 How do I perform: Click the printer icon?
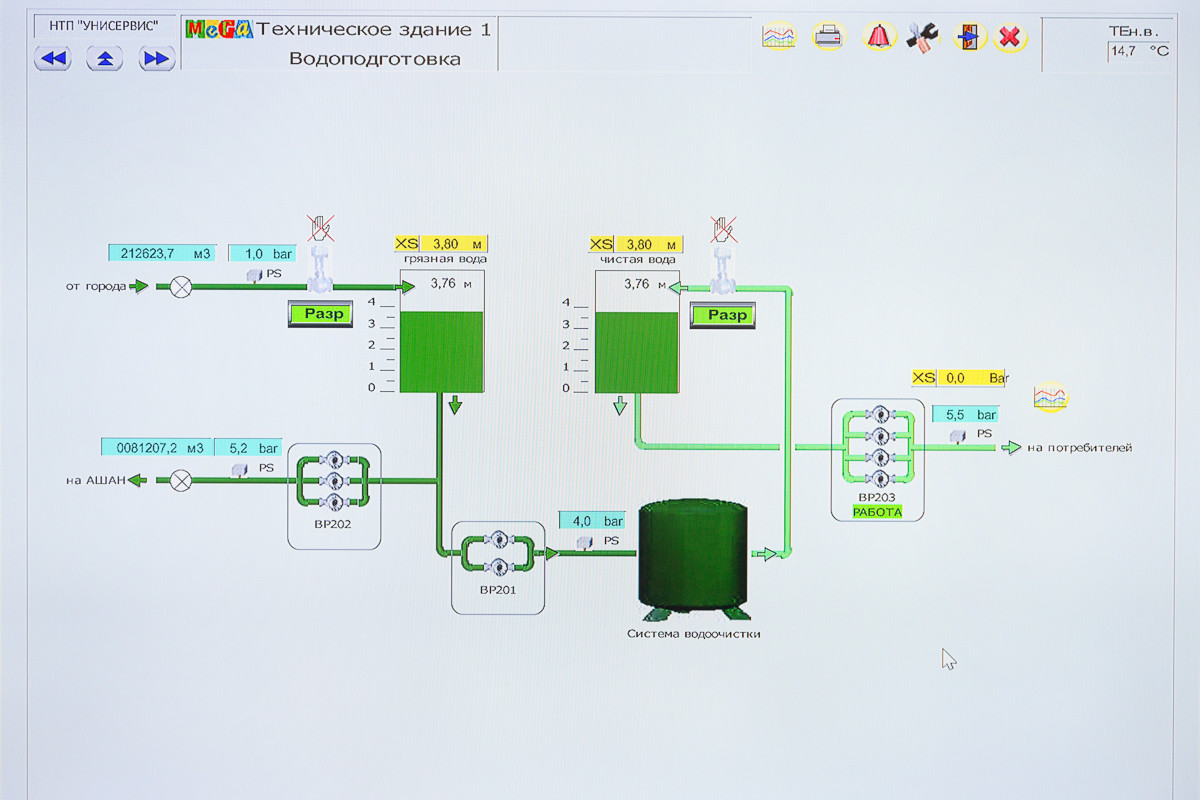(828, 37)
